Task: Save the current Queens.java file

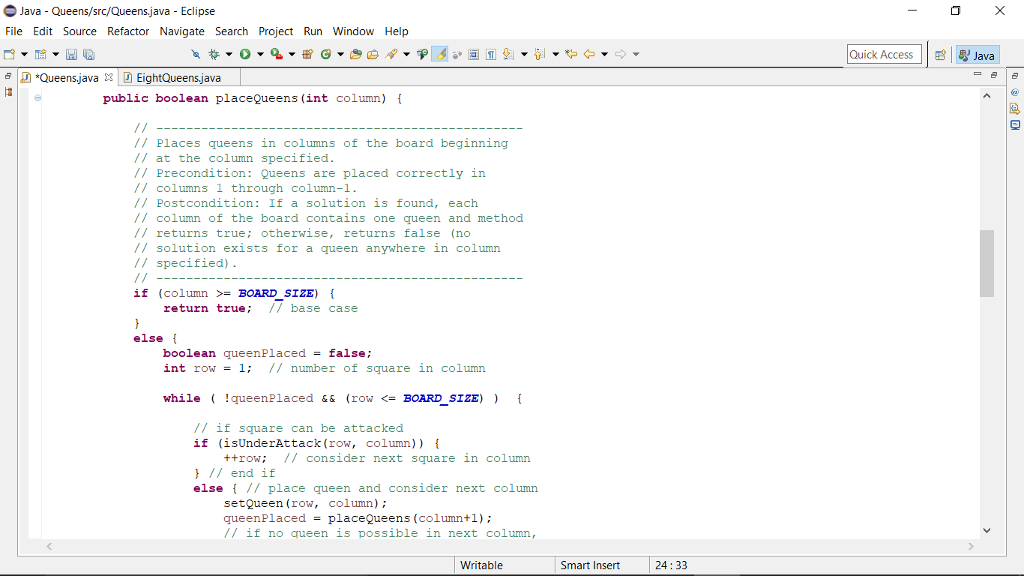Action: coord(73,54)
